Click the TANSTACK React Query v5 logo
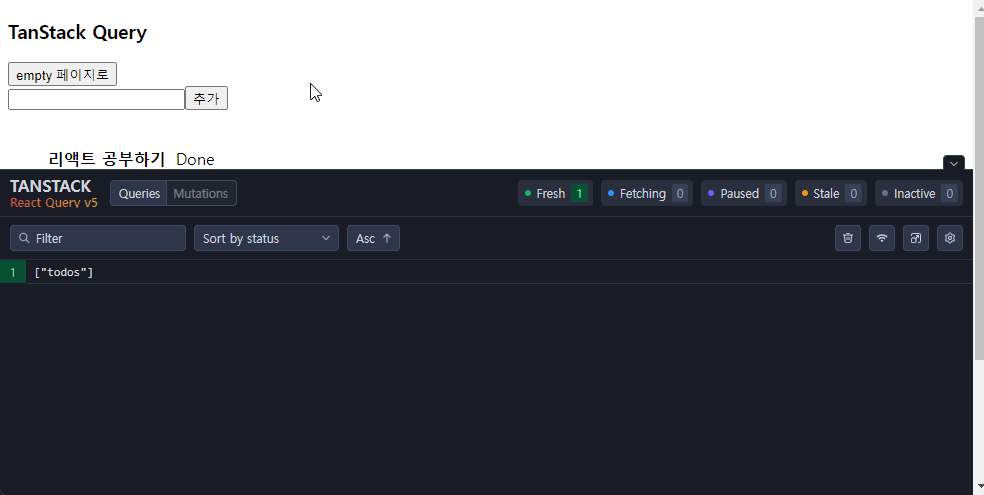This screenshot has width=984, height=495. 53,193
